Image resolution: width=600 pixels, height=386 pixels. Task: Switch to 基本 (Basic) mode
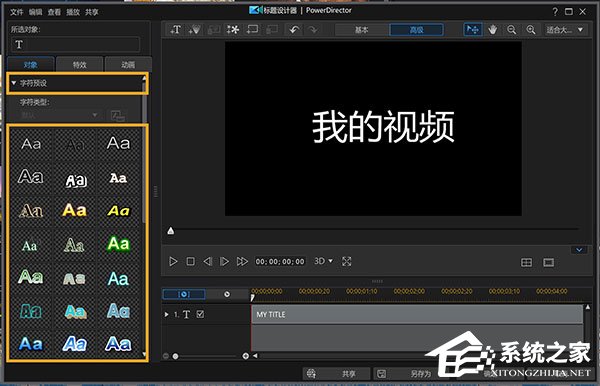[362, 29]
